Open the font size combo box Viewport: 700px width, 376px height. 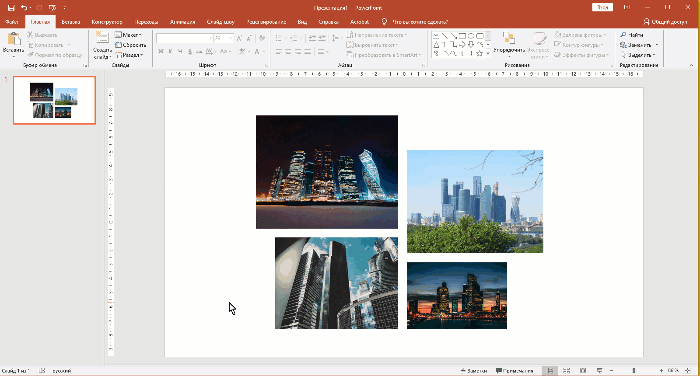[x=223, y=38]
